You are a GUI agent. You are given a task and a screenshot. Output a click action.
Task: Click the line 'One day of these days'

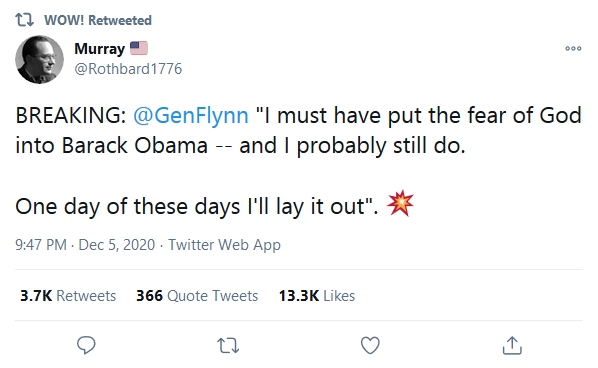tap(197, 206)
